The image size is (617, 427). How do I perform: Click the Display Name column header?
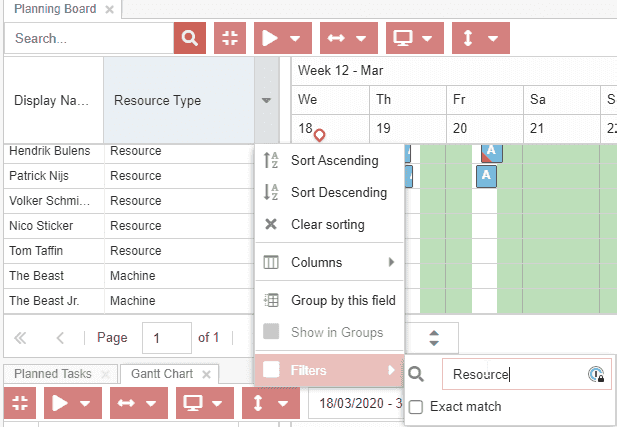54,100
